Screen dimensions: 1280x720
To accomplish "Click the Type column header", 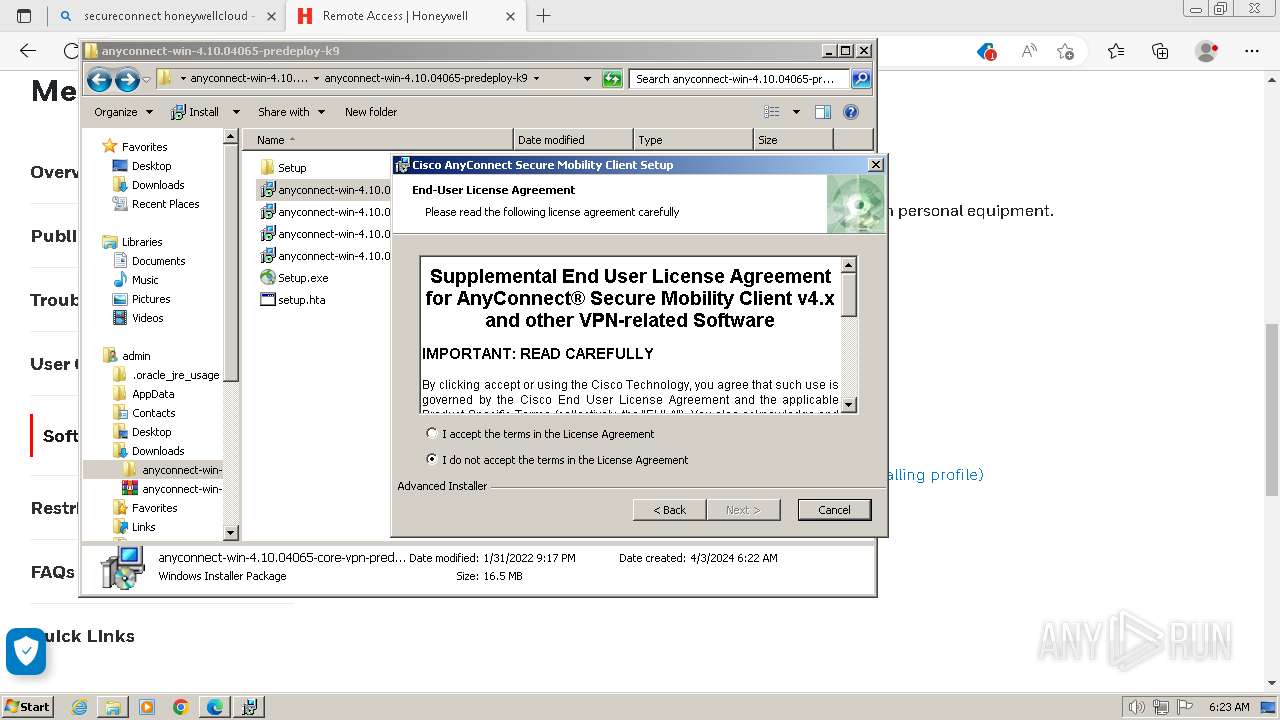I will [693, 140].
